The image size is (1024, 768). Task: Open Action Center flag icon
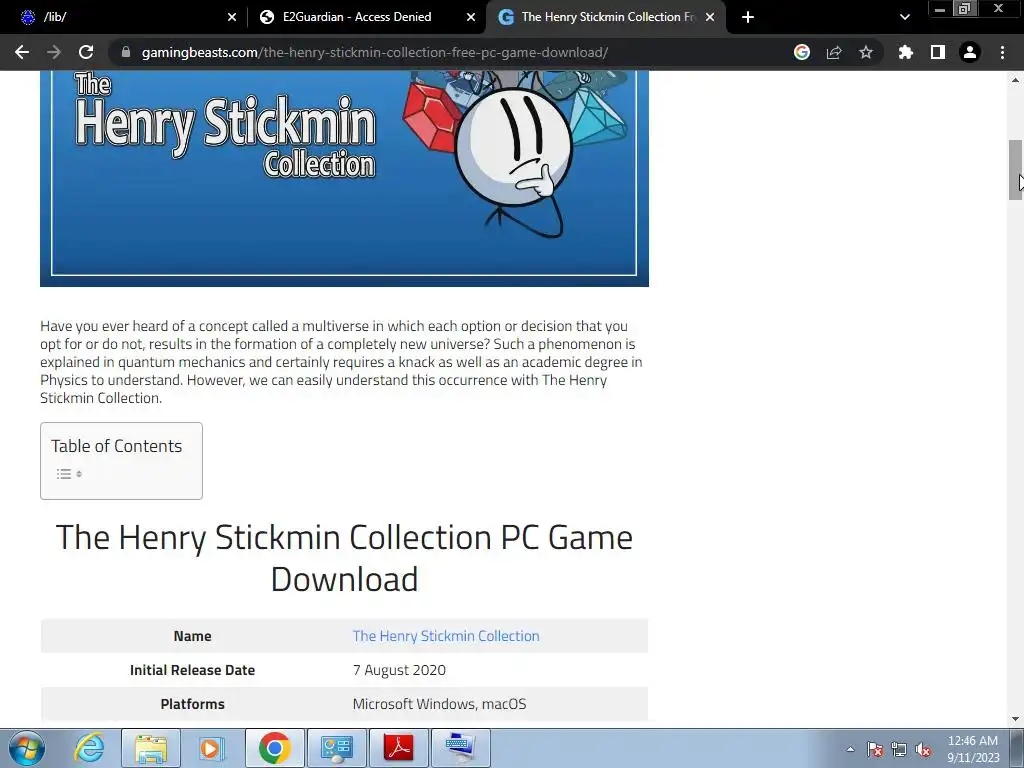click(x=875, y=749)
